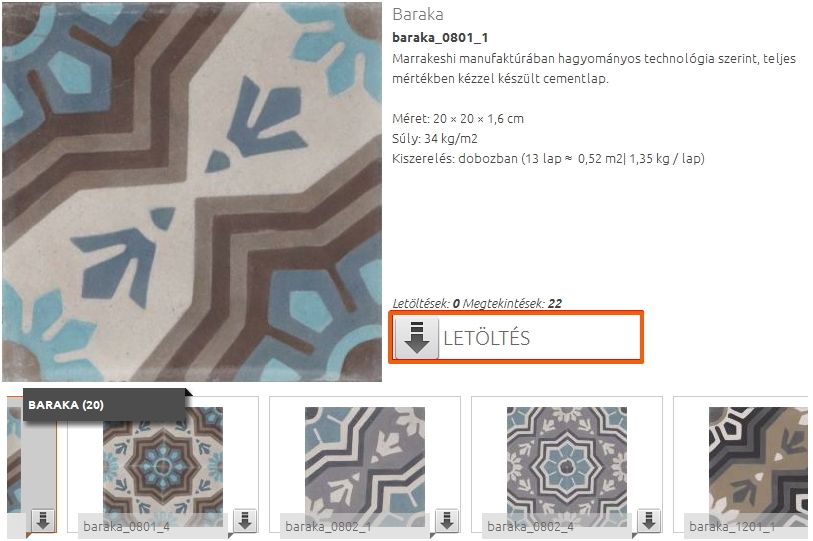Click the download arrow on the first partial thumbnail
813x541 pixels.
click(43, 520)
